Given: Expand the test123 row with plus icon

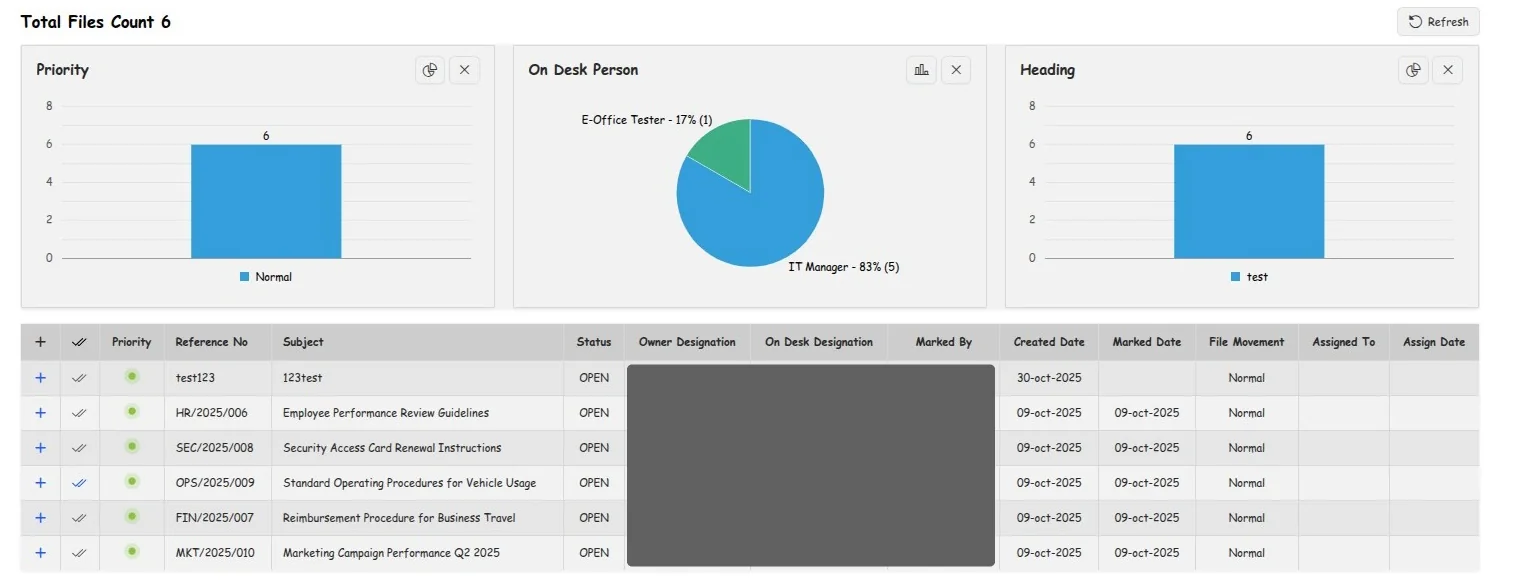Looking at the screenshot, I should 40,378.
